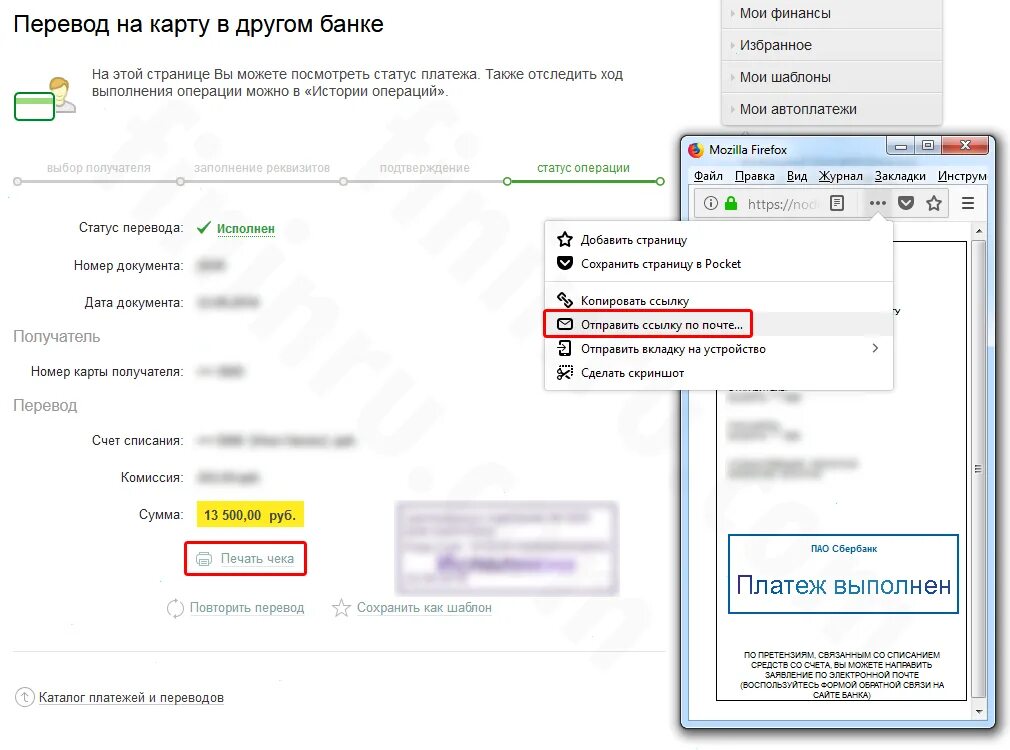Click подтверждение step label
1010x750 pixels.
click(424, 168)
